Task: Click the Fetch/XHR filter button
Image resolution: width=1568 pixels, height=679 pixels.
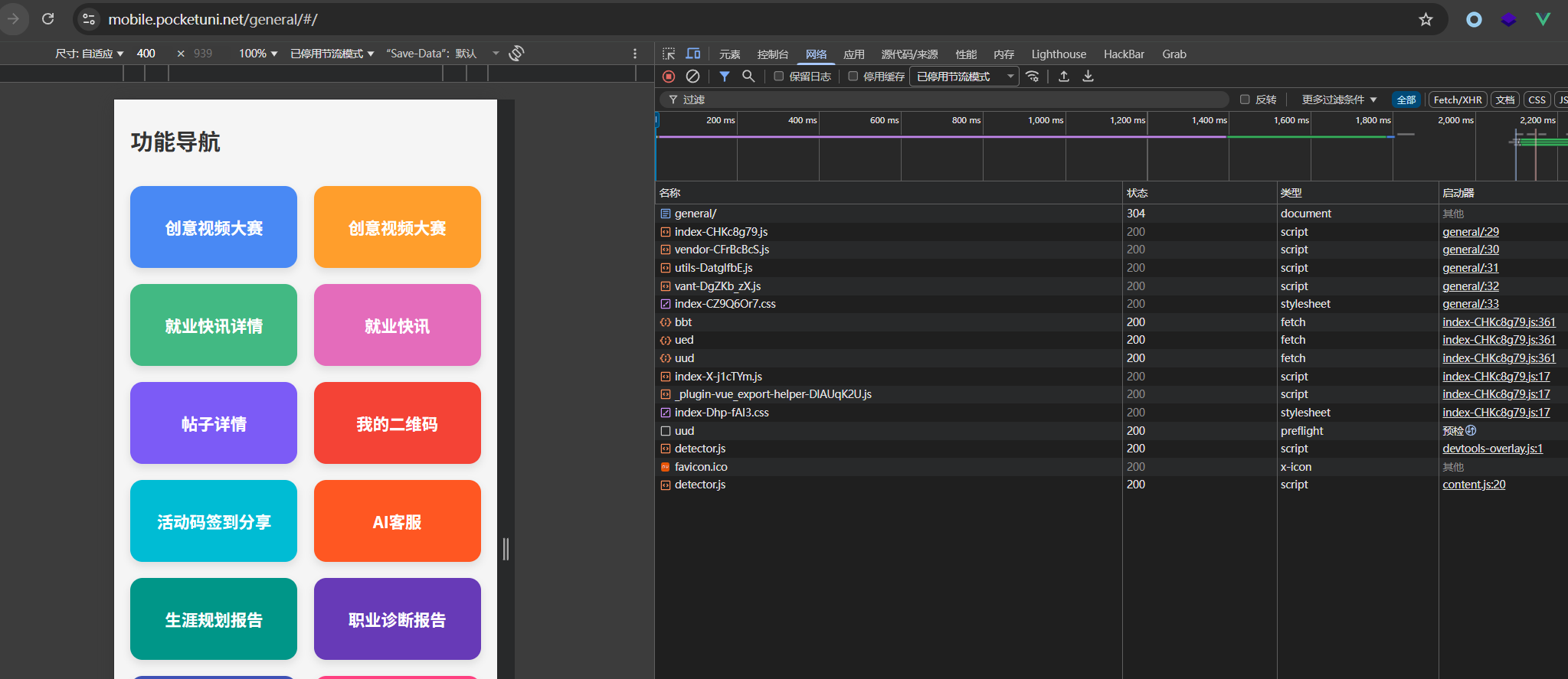Action: click(1457, 100)
